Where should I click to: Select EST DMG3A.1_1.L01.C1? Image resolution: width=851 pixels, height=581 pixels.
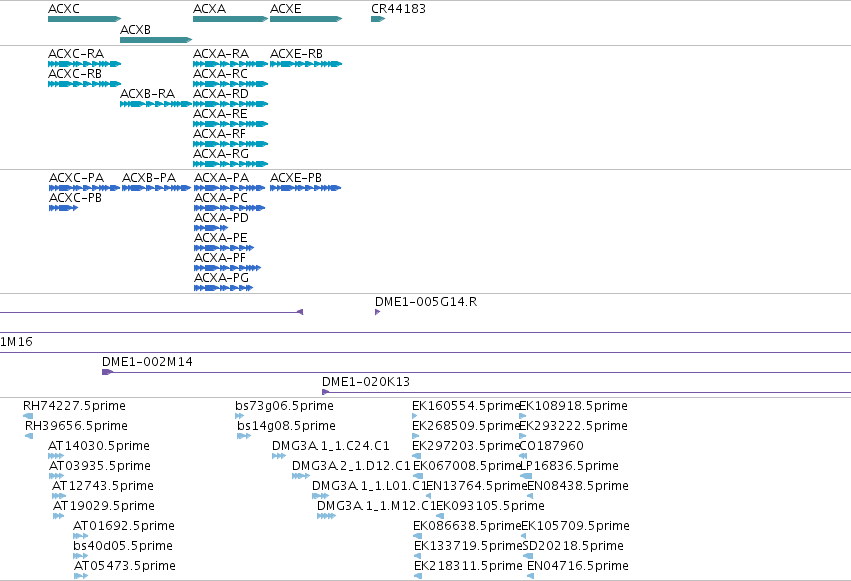click(320, 496)
